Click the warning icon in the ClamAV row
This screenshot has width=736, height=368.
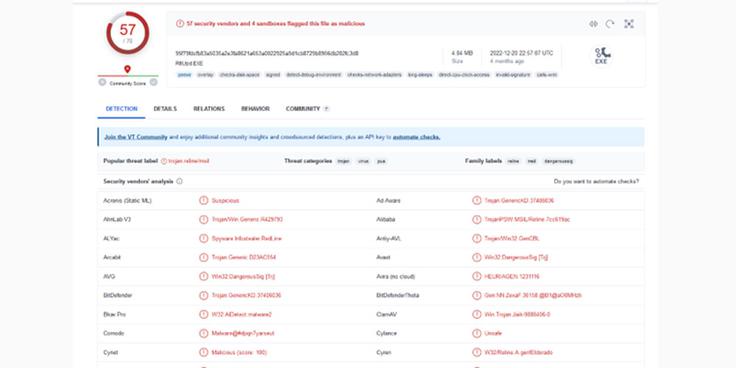476,314
